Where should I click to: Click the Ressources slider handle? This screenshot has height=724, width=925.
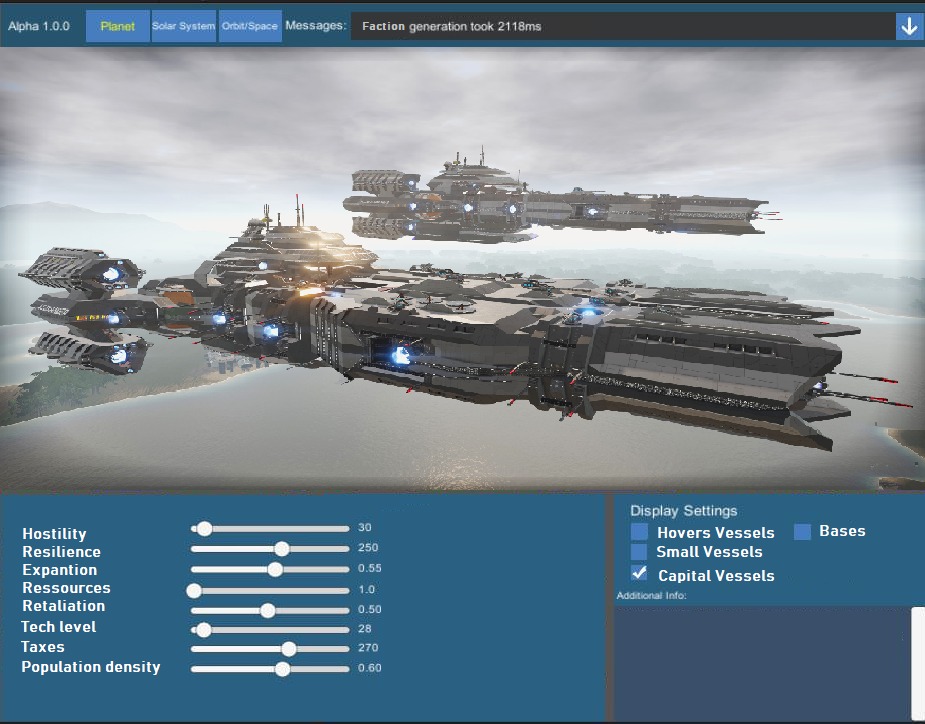(194, 590)
